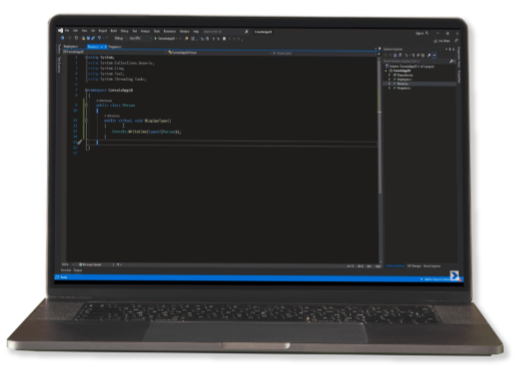This screenshot has width=520, height=378.
Task: Open the Test menu
Action: (x=135, y=31)
